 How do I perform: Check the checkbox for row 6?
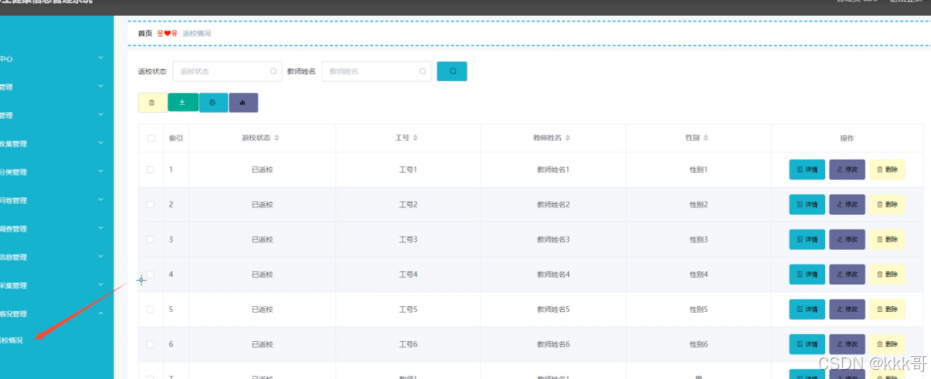(x=150, y=345)
